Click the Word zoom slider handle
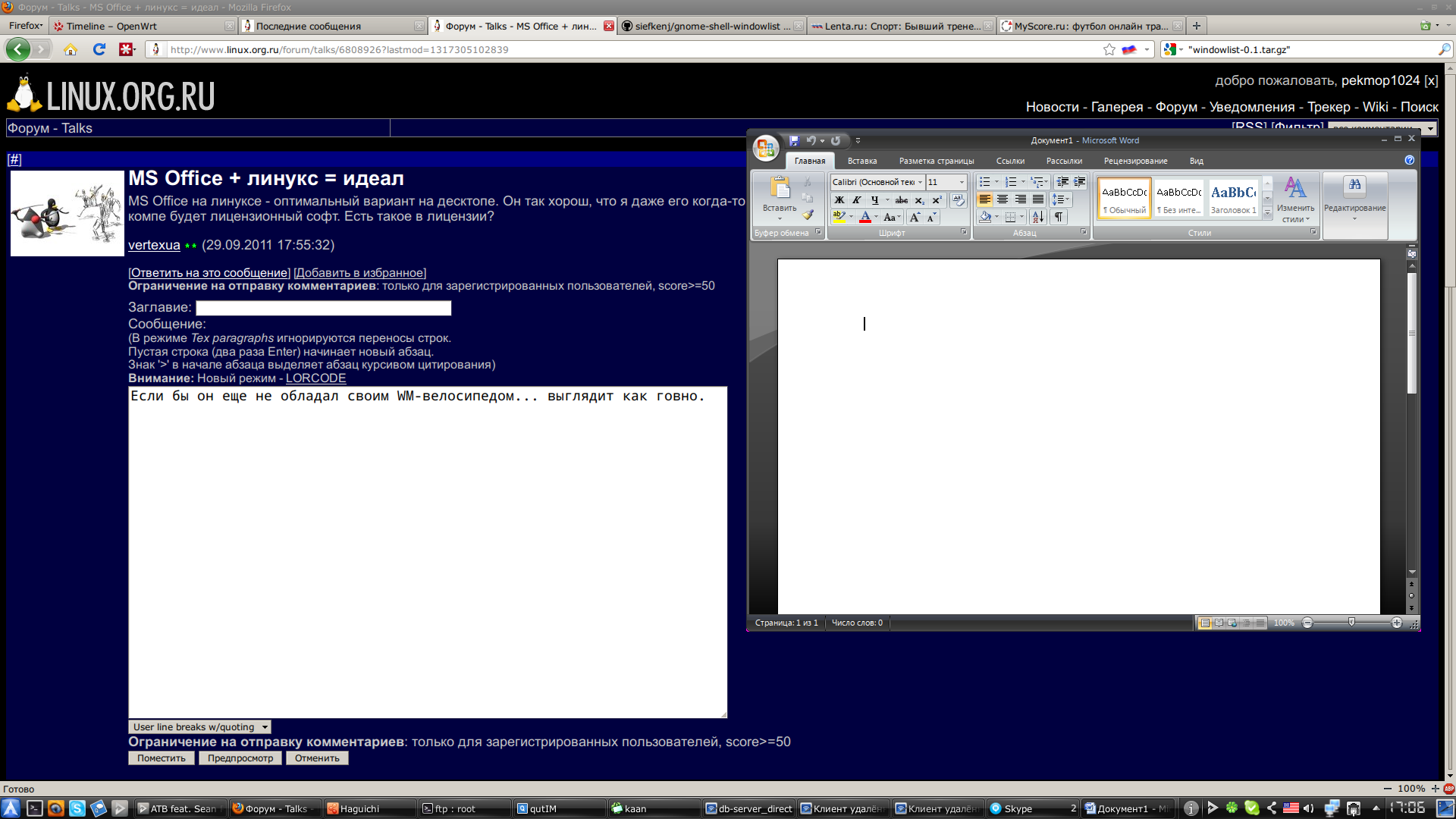 (x=1351, y=623)
